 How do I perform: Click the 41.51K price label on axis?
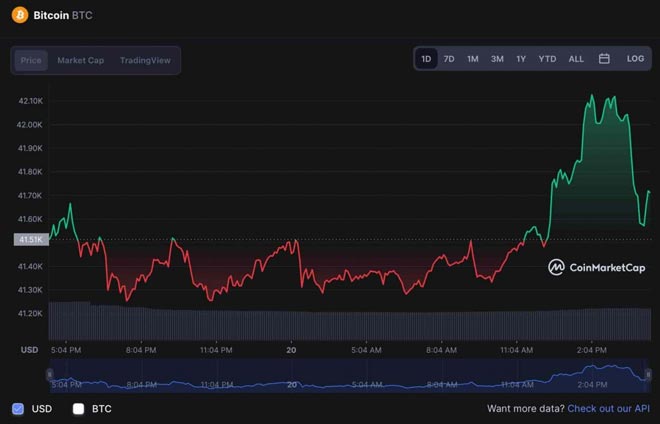[x=29, y=240]
